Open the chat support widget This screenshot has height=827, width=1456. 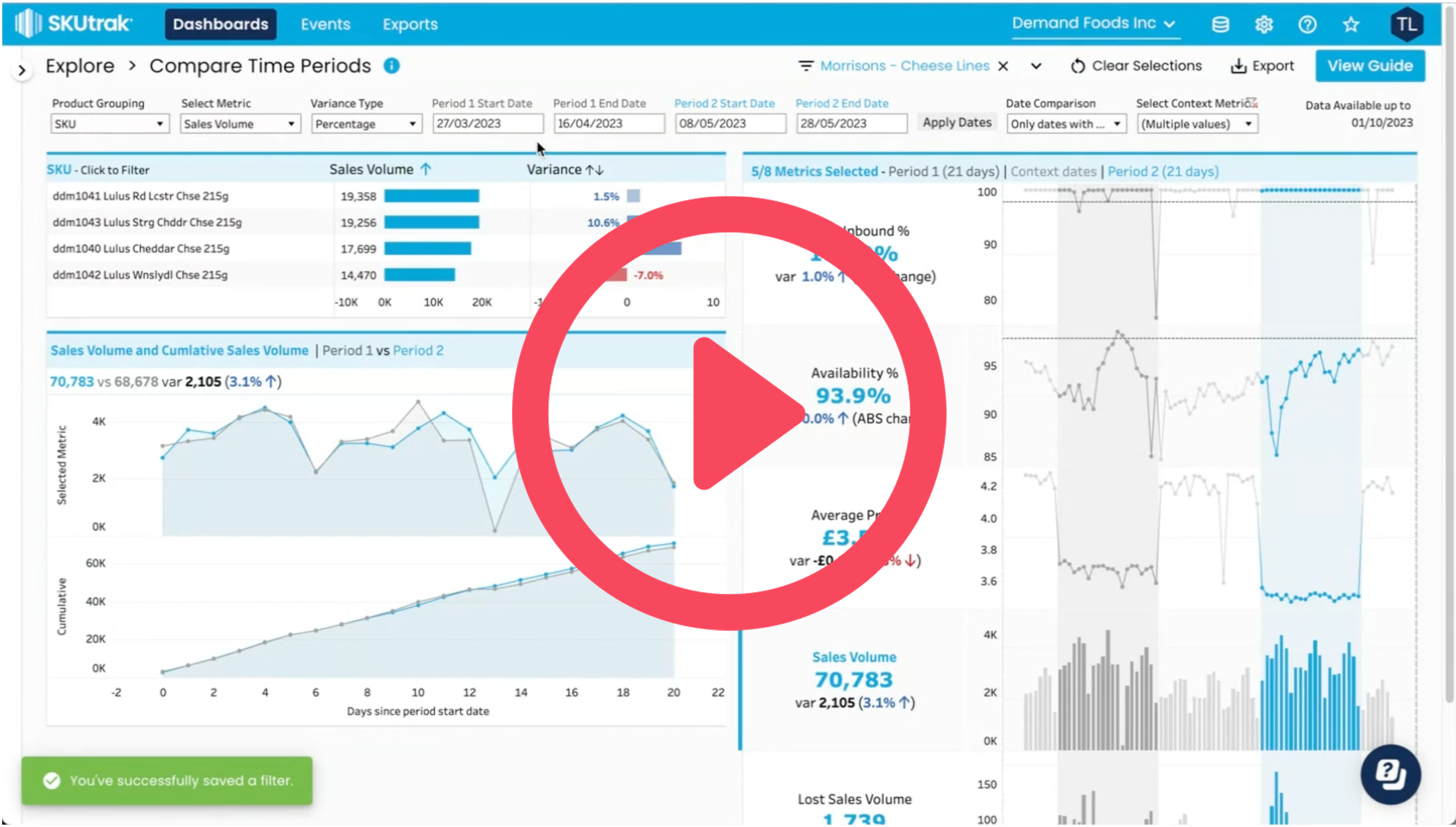point(1390,774)
